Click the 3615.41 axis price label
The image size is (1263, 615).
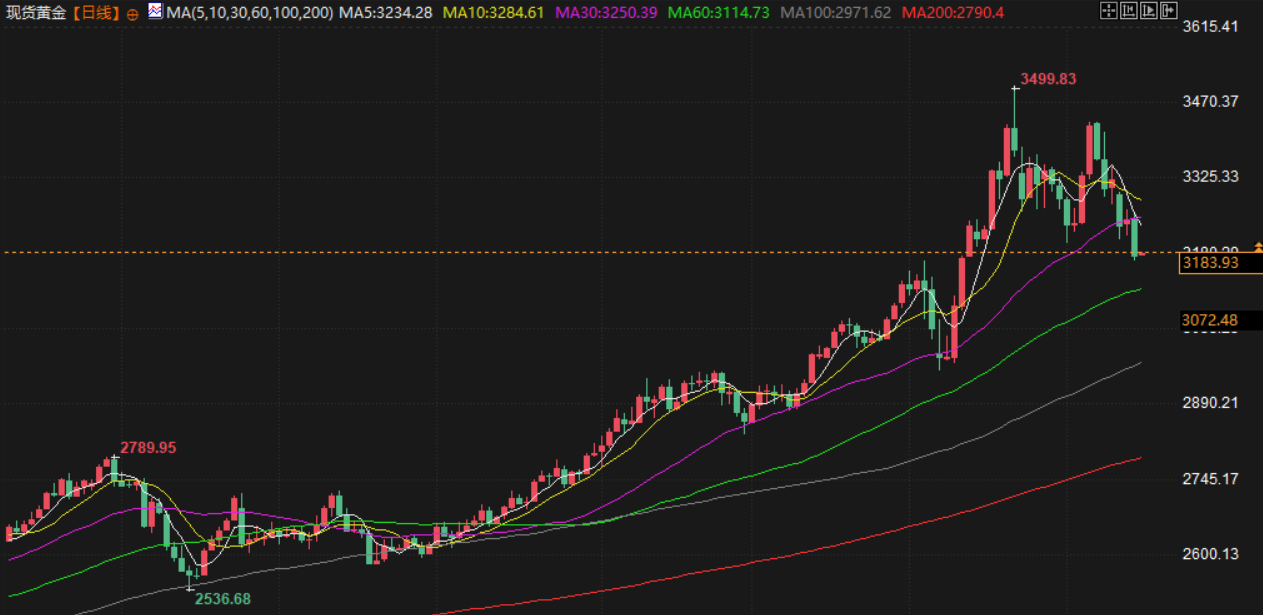tap(1210, 26)
